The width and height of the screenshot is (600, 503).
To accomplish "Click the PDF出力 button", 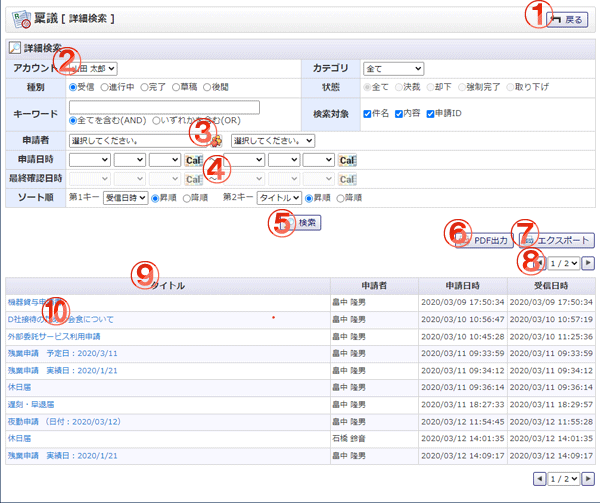I will point(484,240).
